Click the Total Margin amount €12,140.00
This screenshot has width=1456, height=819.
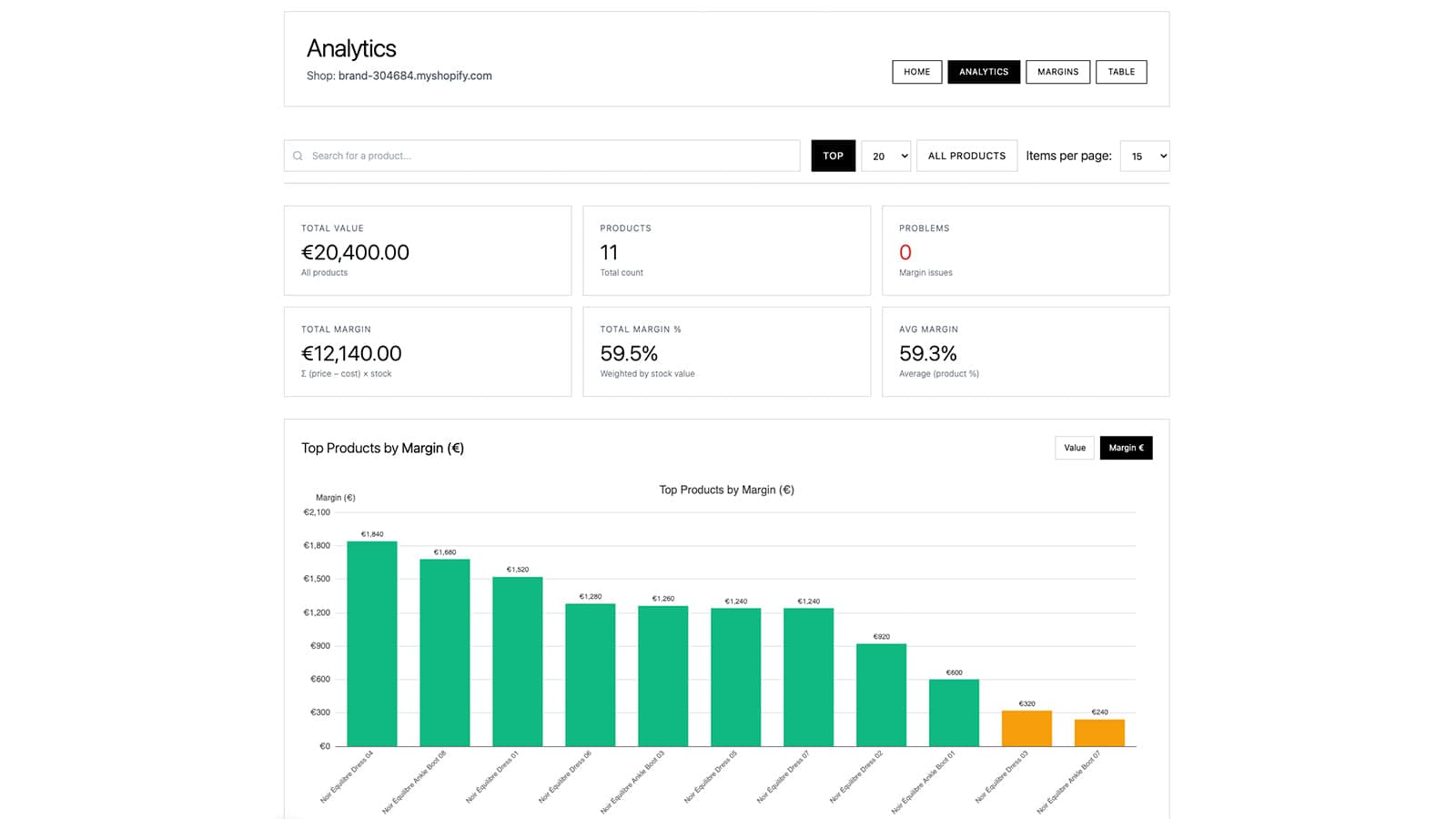[351, 353]
